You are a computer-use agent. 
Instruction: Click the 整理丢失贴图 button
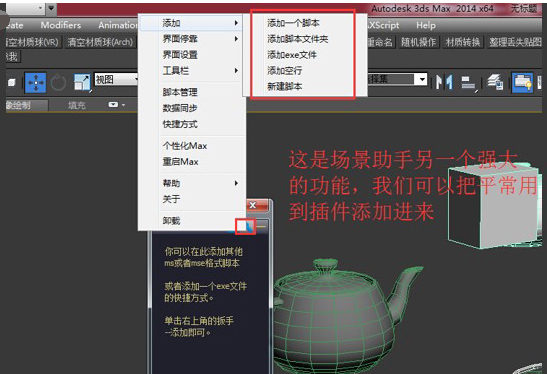(515, 42)
